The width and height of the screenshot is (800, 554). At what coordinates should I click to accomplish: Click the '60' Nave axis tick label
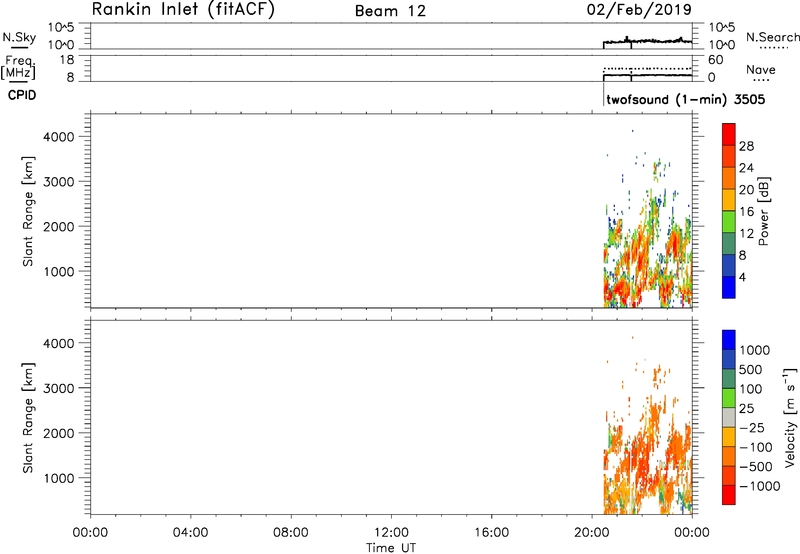tap(715, 60)
